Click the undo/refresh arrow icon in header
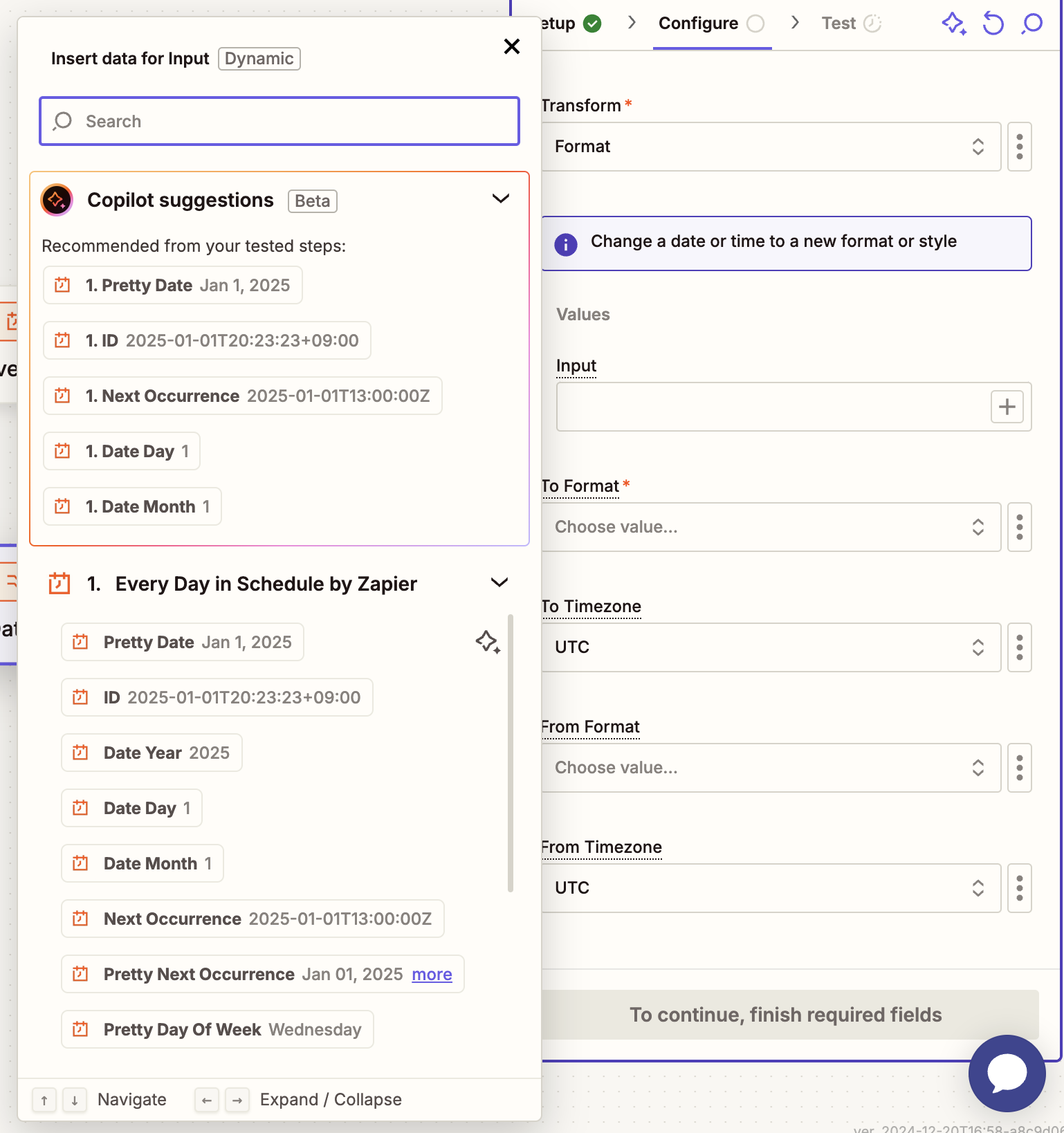 [993, 24]
